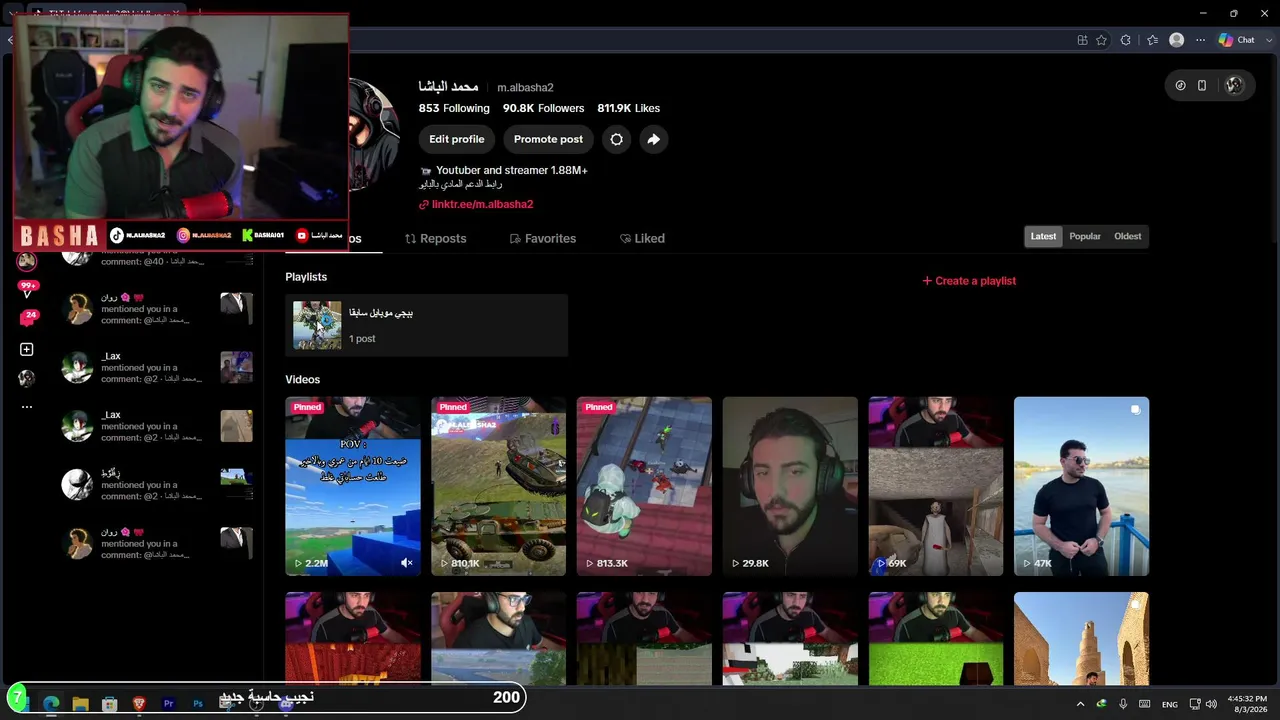Viewport: 1280px width, 720px height.
Task: Open the activity icon with 99+ badge
Action: coord(27,290)
